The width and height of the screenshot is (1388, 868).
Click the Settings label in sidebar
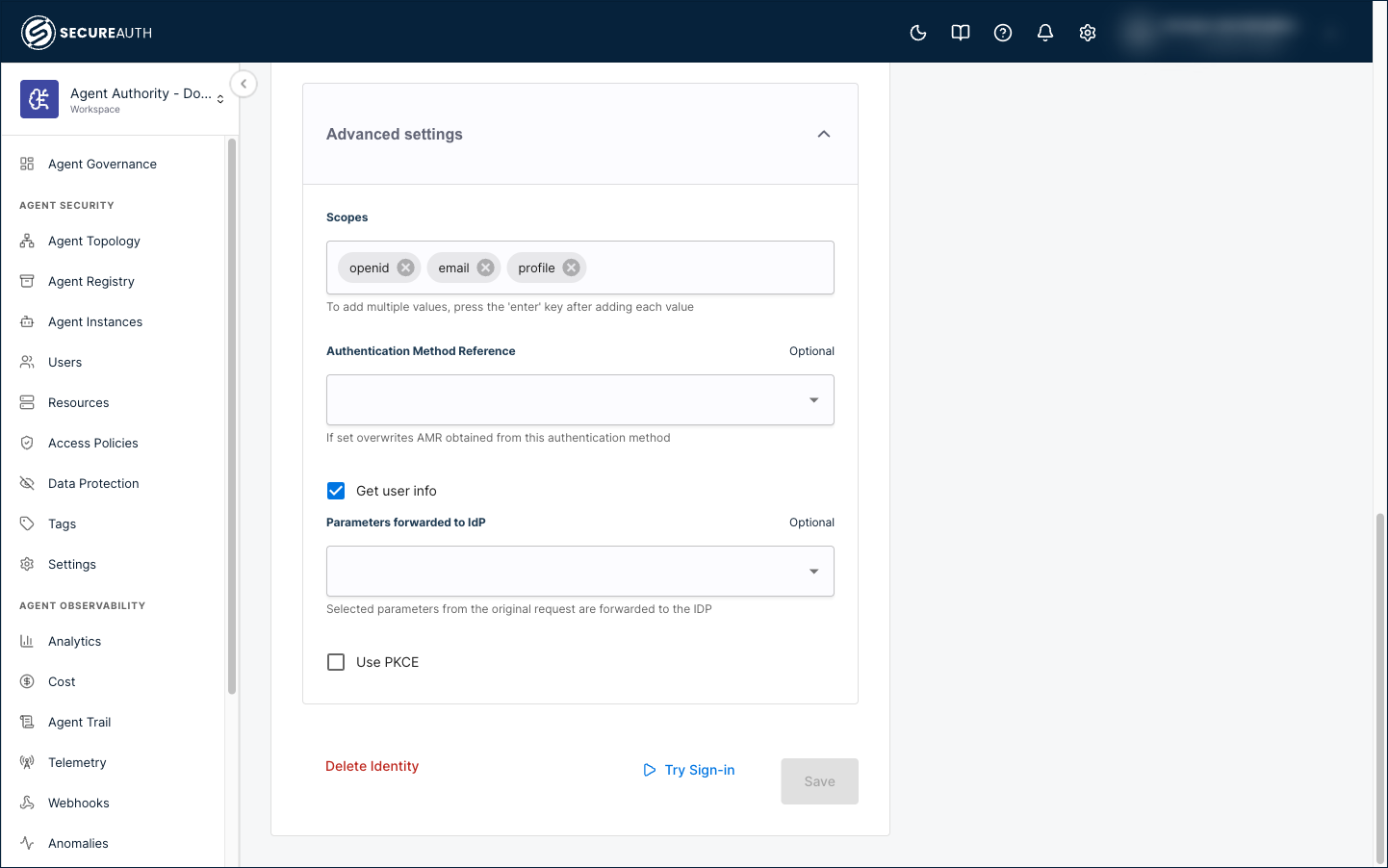72,564
